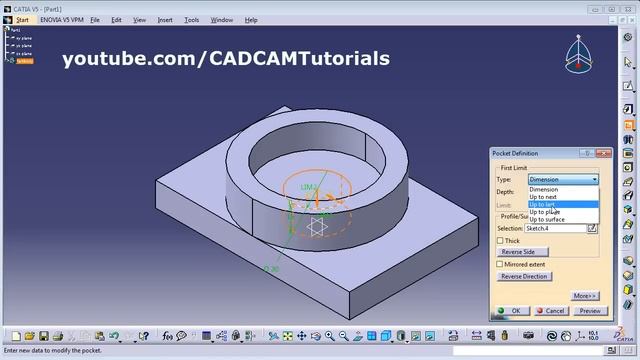
Task: Activate the Rotate view tool
Action: click(316, 336)
